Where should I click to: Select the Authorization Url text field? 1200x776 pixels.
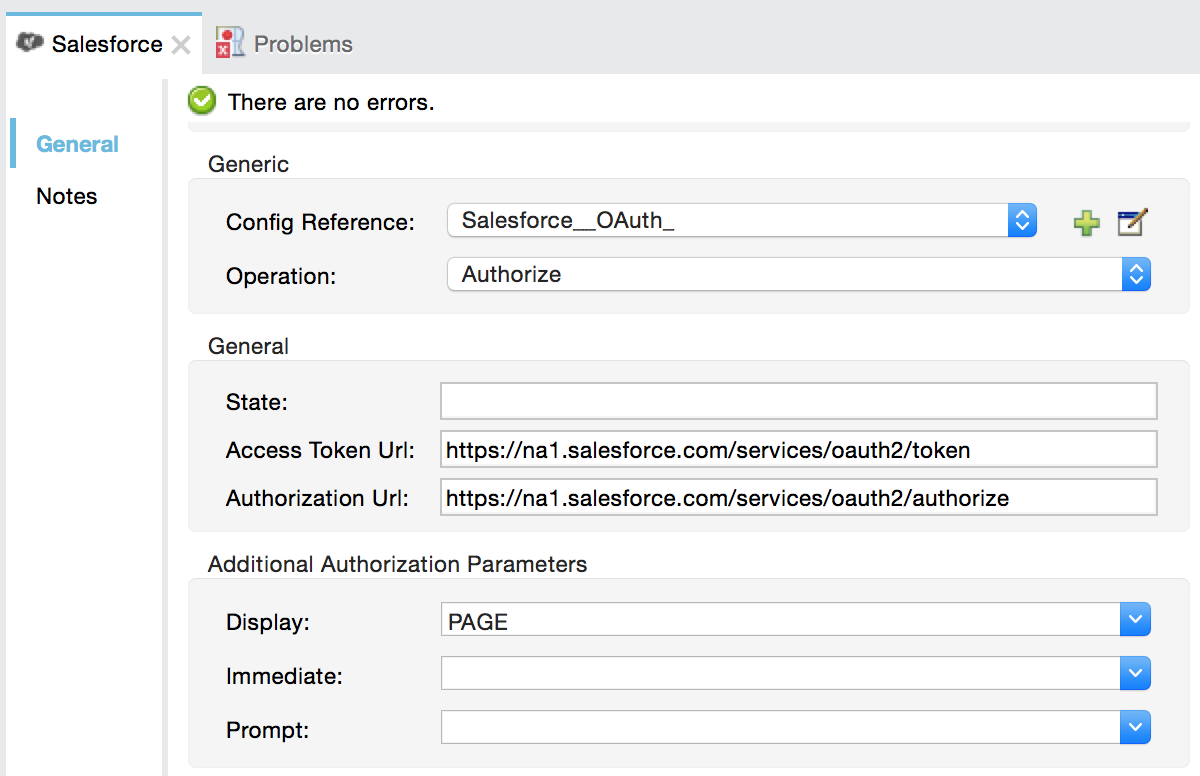[700, 497]
